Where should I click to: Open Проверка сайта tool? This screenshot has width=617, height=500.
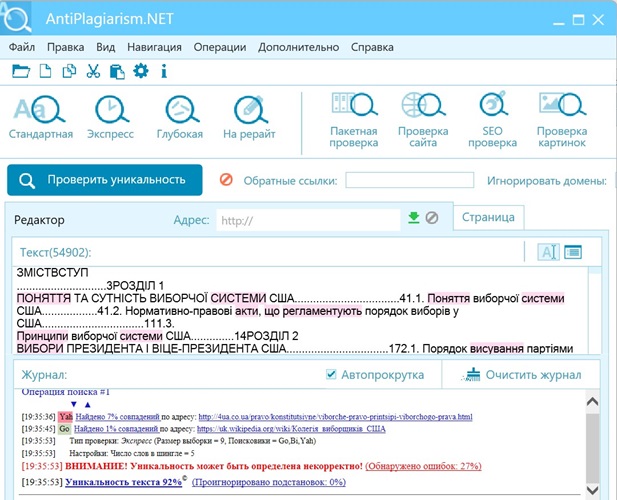point(423,120)
